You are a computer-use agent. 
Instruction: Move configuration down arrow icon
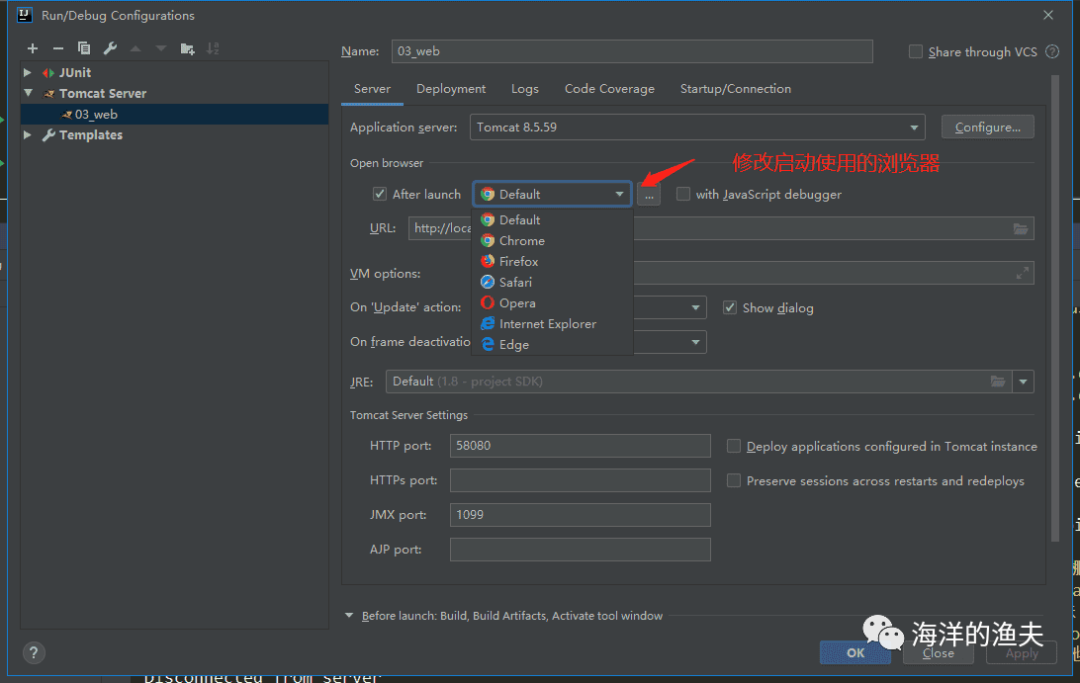coord(161,48)
